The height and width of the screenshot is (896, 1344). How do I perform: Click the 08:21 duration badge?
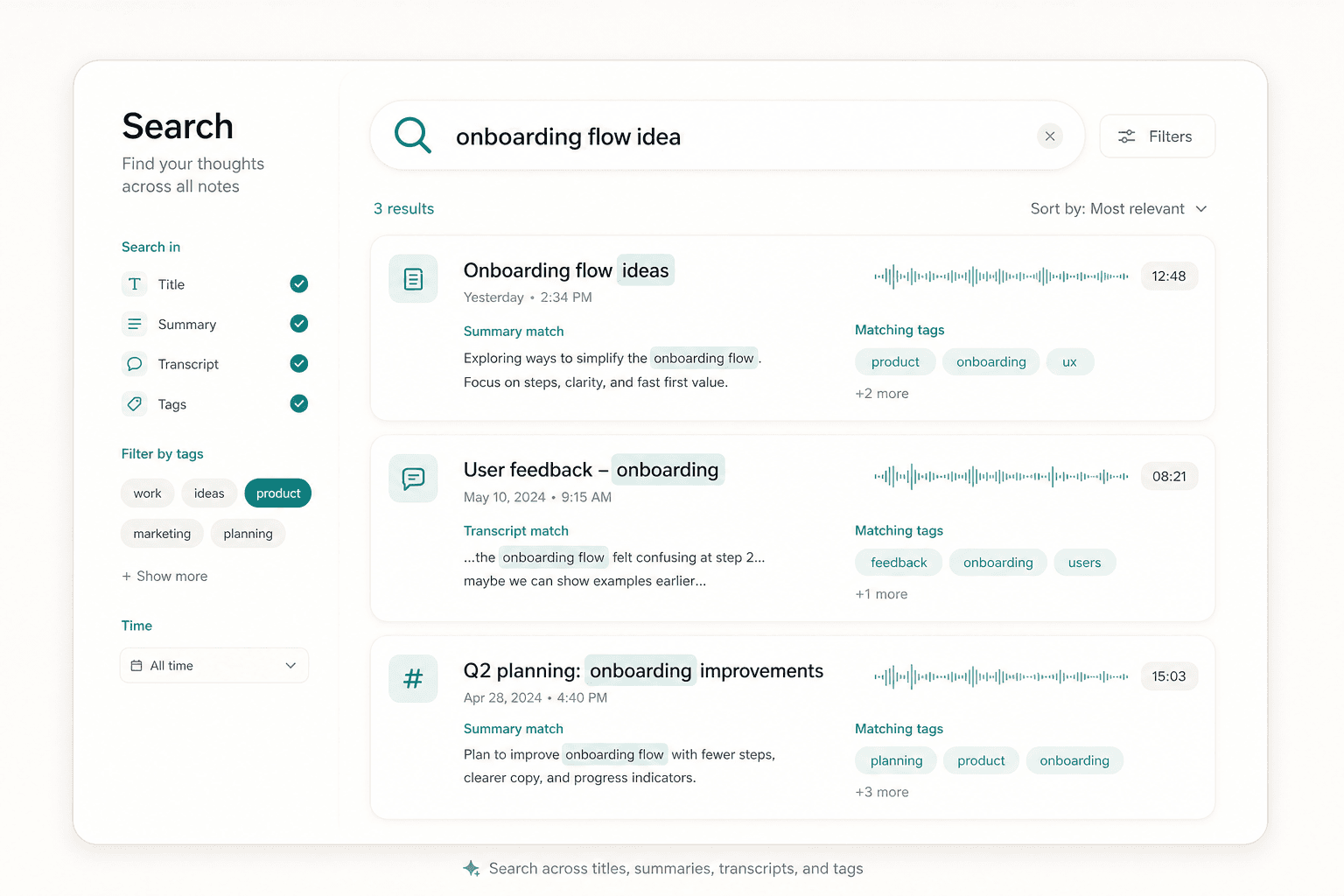pos(1169,476)
